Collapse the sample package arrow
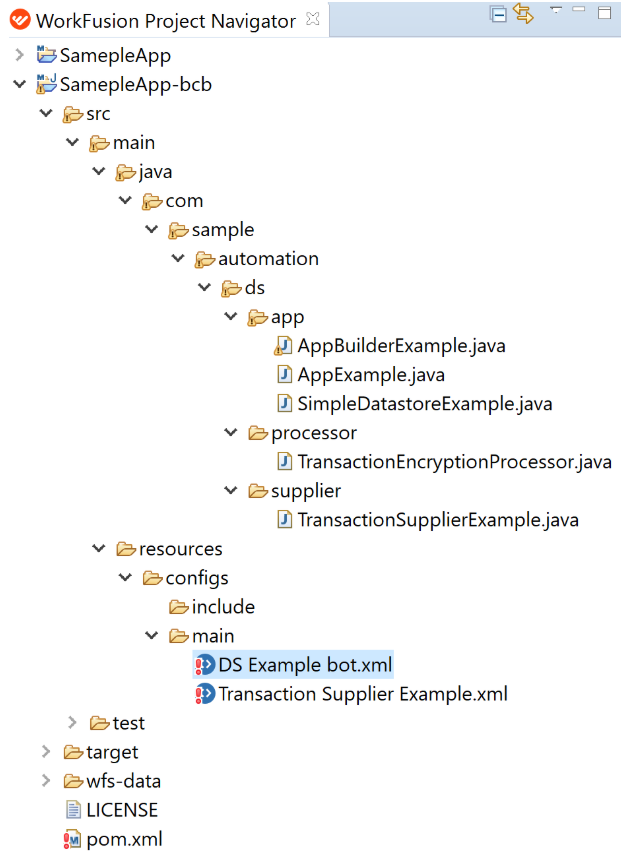Viewport: 621px width, 867px height. coord(152,229)
